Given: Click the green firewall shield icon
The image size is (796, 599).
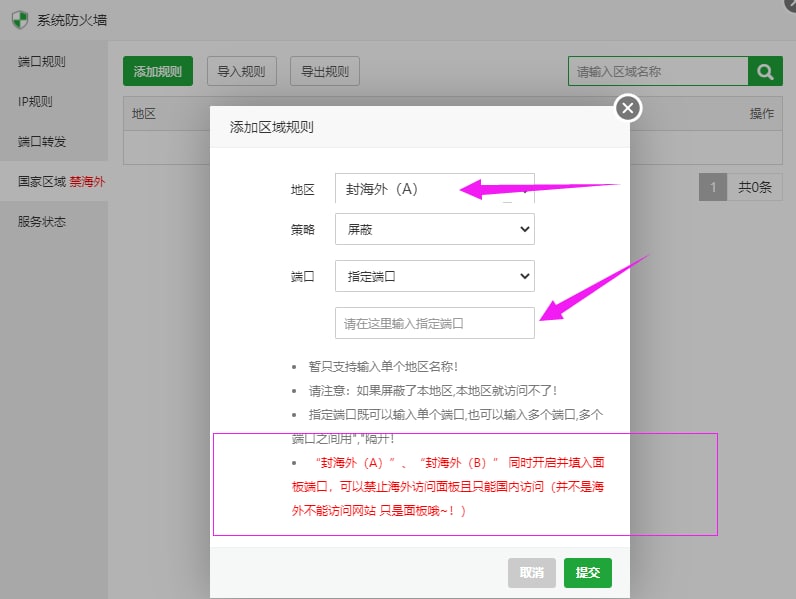Looking at the screenshot, I should point(19,20).
